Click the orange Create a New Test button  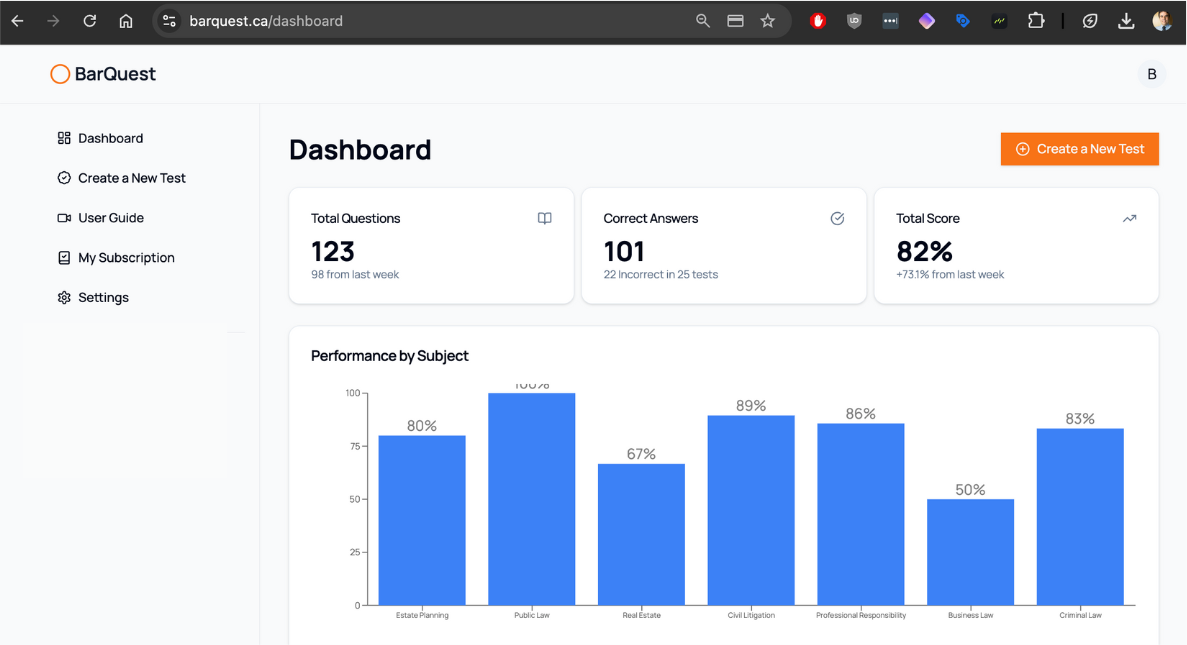(1080, 149)
